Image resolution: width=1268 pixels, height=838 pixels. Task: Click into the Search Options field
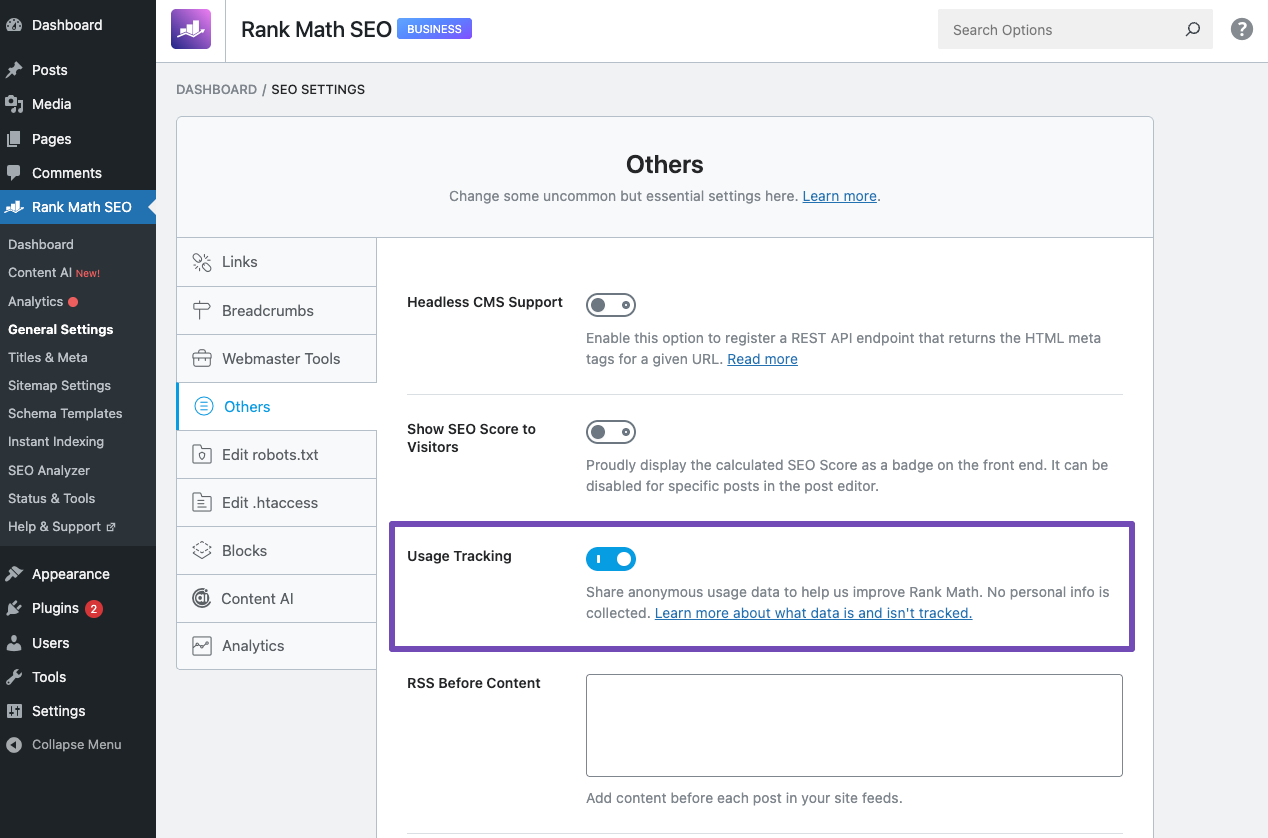point(1075,30)
